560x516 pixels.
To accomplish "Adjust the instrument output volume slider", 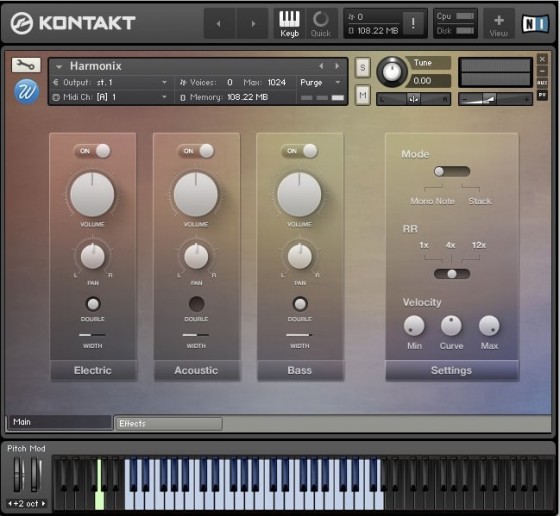I will (495, 99).
